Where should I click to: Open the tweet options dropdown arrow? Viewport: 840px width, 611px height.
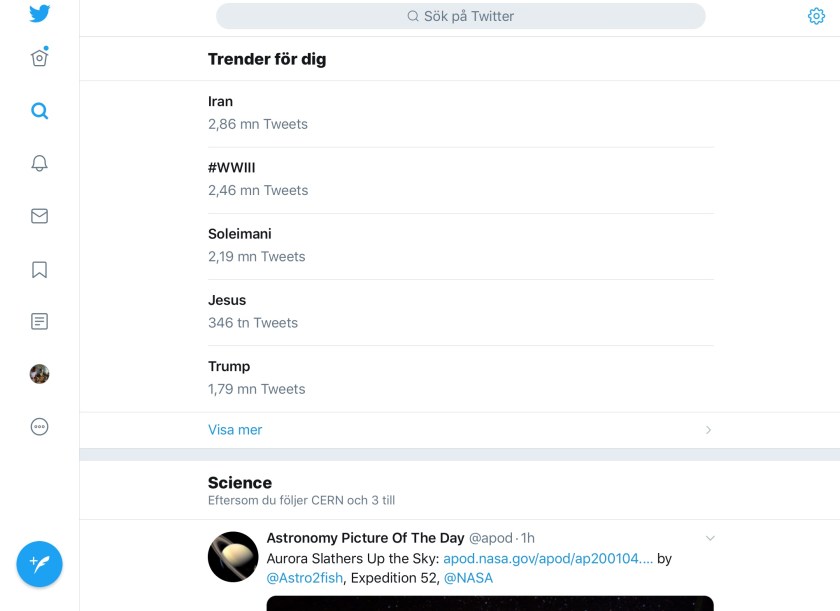[710, 538]
